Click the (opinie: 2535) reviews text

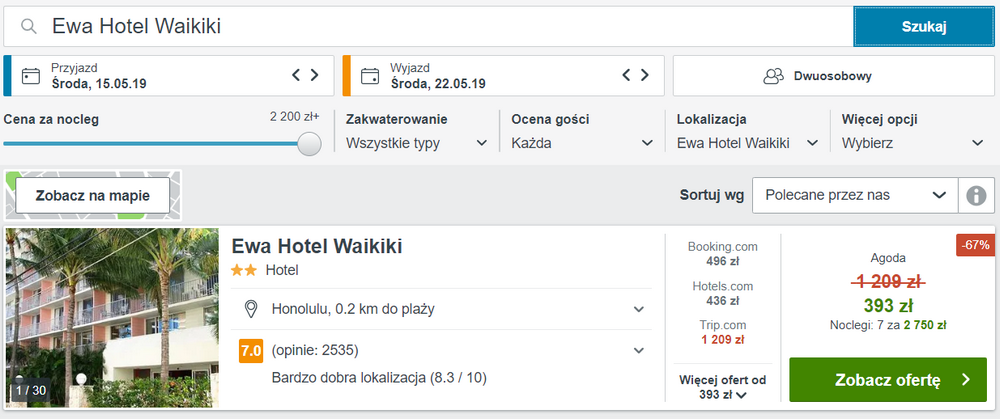(x=315, y=350)
